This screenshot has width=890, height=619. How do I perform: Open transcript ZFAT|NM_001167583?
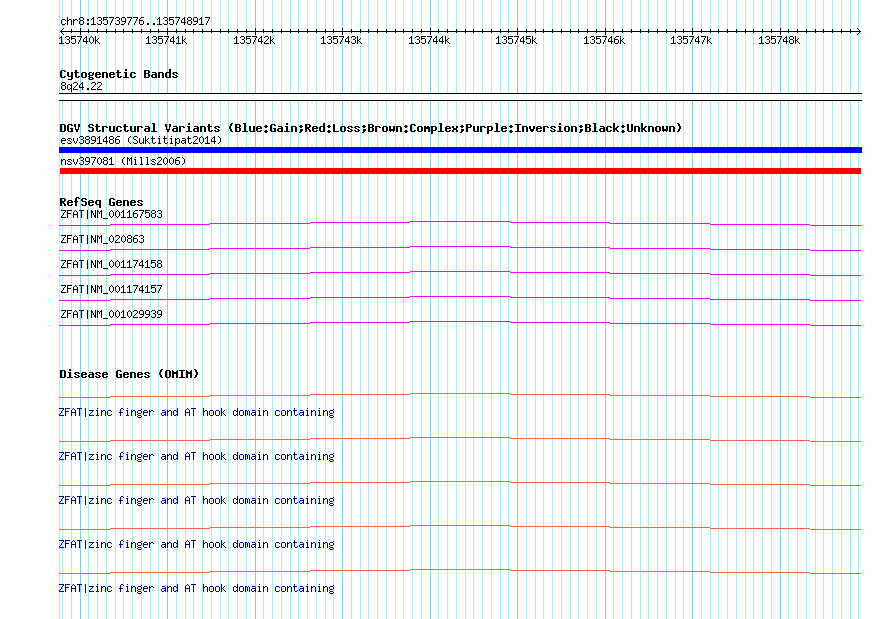point(111,214)
